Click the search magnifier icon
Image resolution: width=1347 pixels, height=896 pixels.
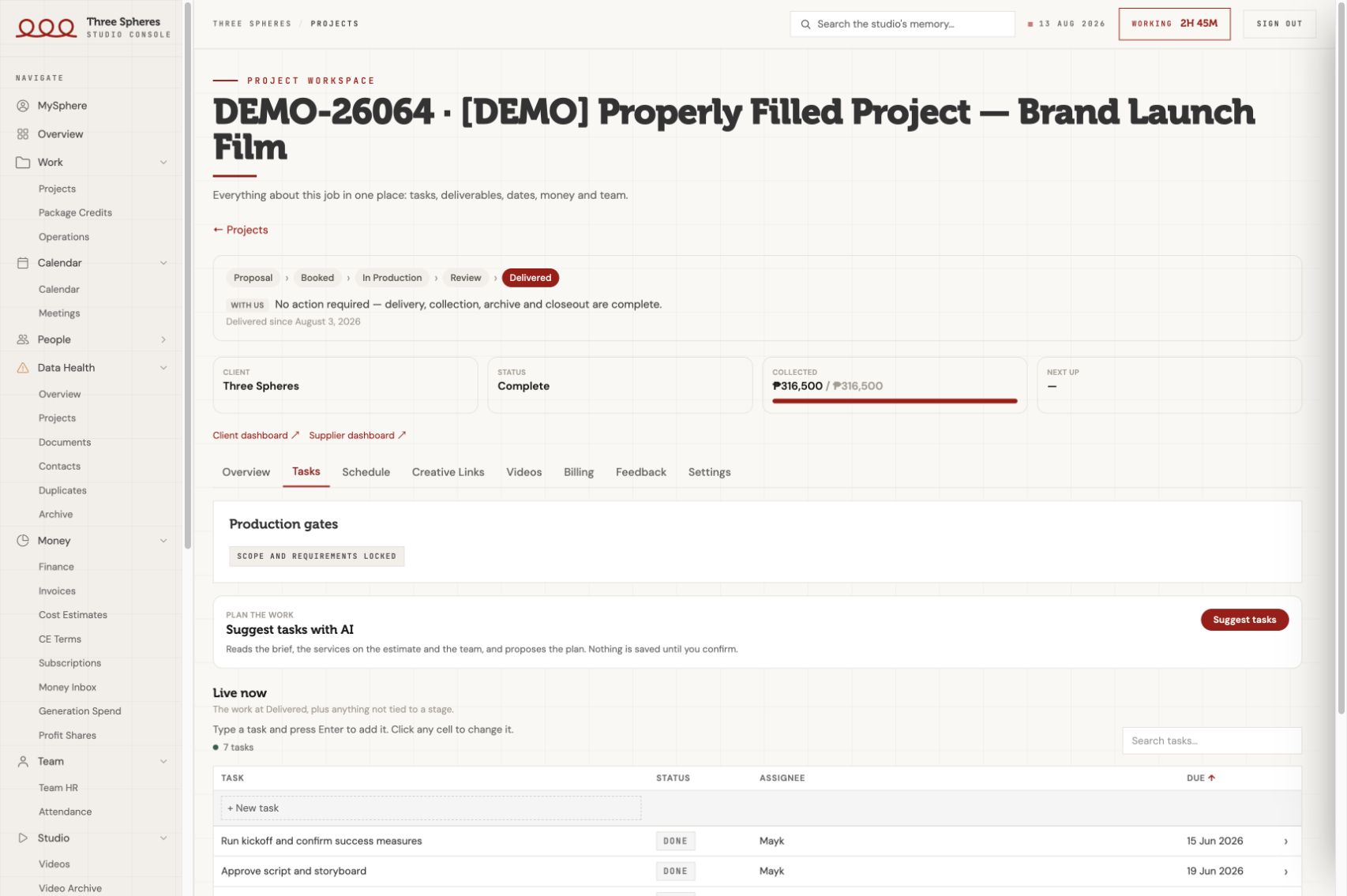pyautogui.click(x=805, y=24)
